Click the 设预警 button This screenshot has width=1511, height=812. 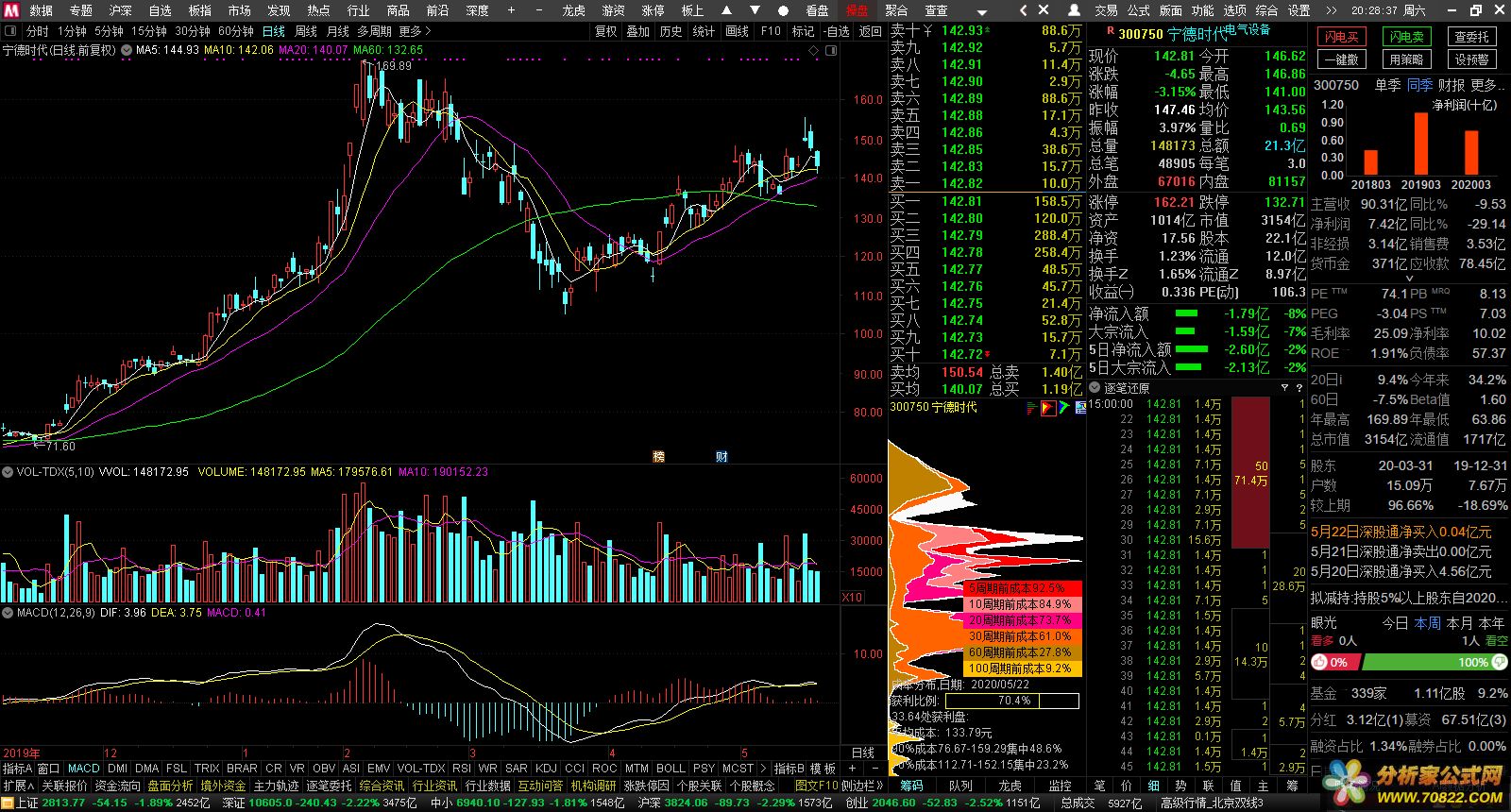click(x=1471, y=59)
